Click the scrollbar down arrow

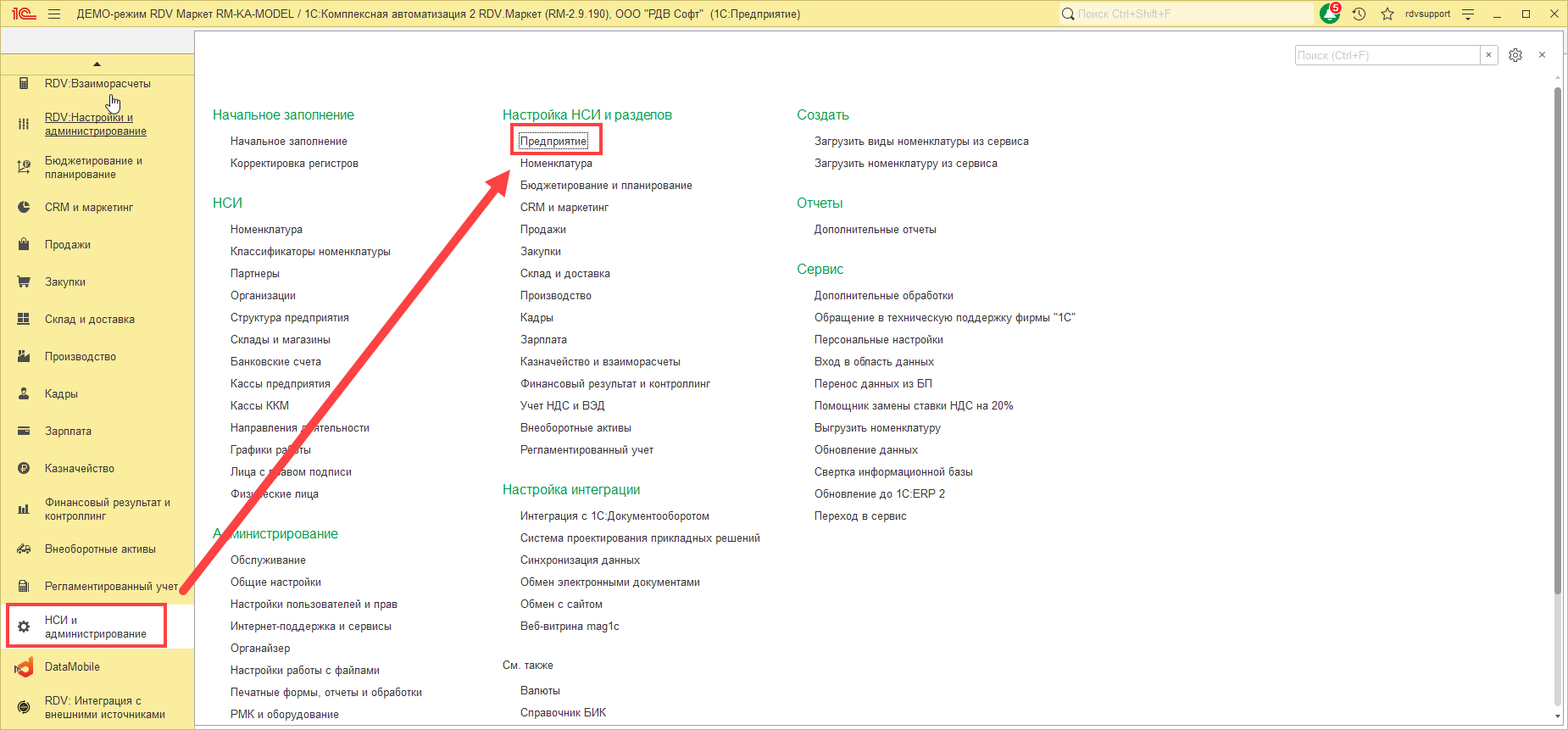click(1558, 716)
